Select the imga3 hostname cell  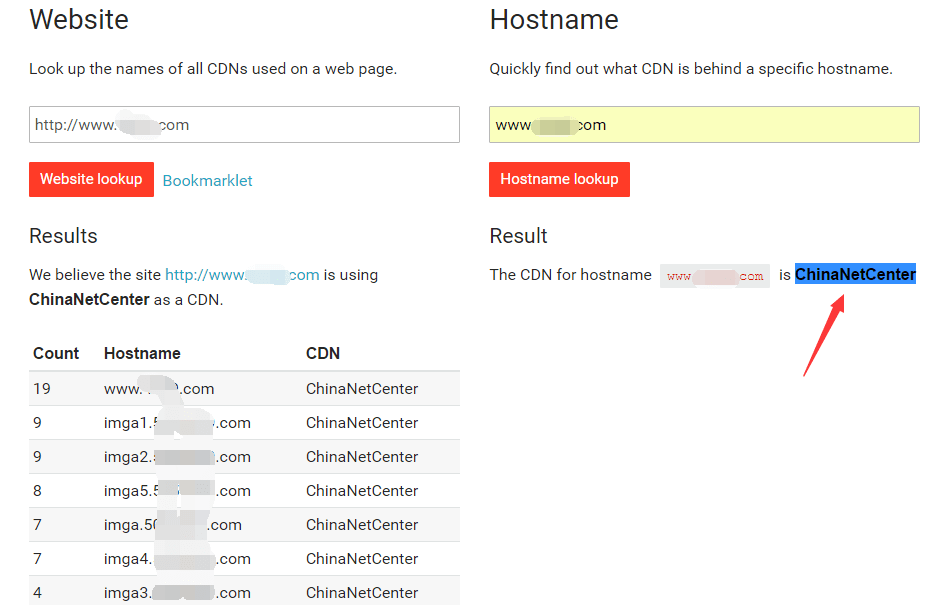pos(177,593)
